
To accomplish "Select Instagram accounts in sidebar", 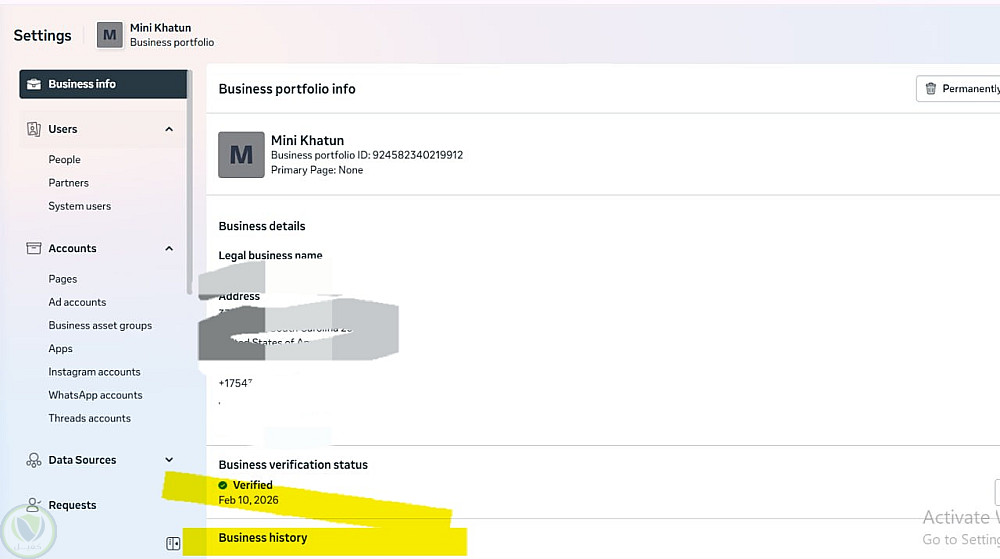I will point(94,372).
